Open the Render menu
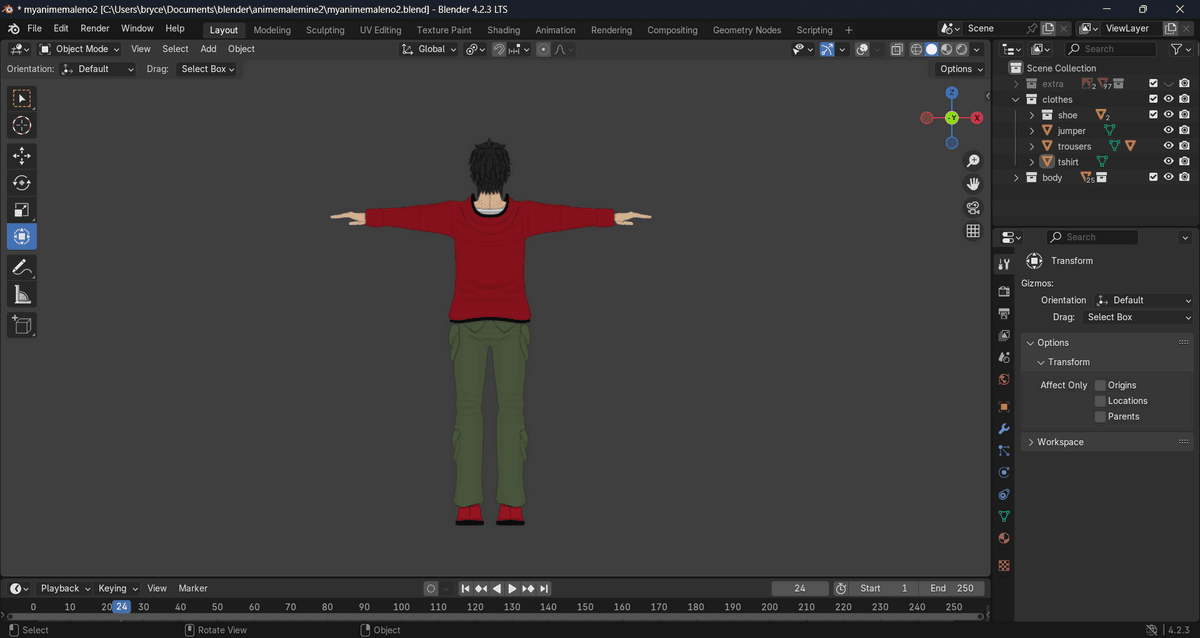The height and width of the screenshot is (638, 1200). [95, 29]
